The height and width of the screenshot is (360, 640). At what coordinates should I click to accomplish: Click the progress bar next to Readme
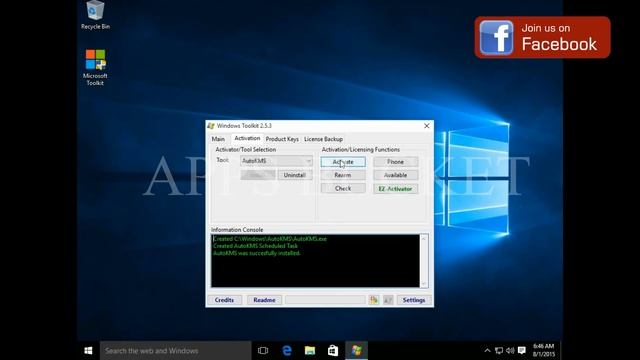click(325, 300)
